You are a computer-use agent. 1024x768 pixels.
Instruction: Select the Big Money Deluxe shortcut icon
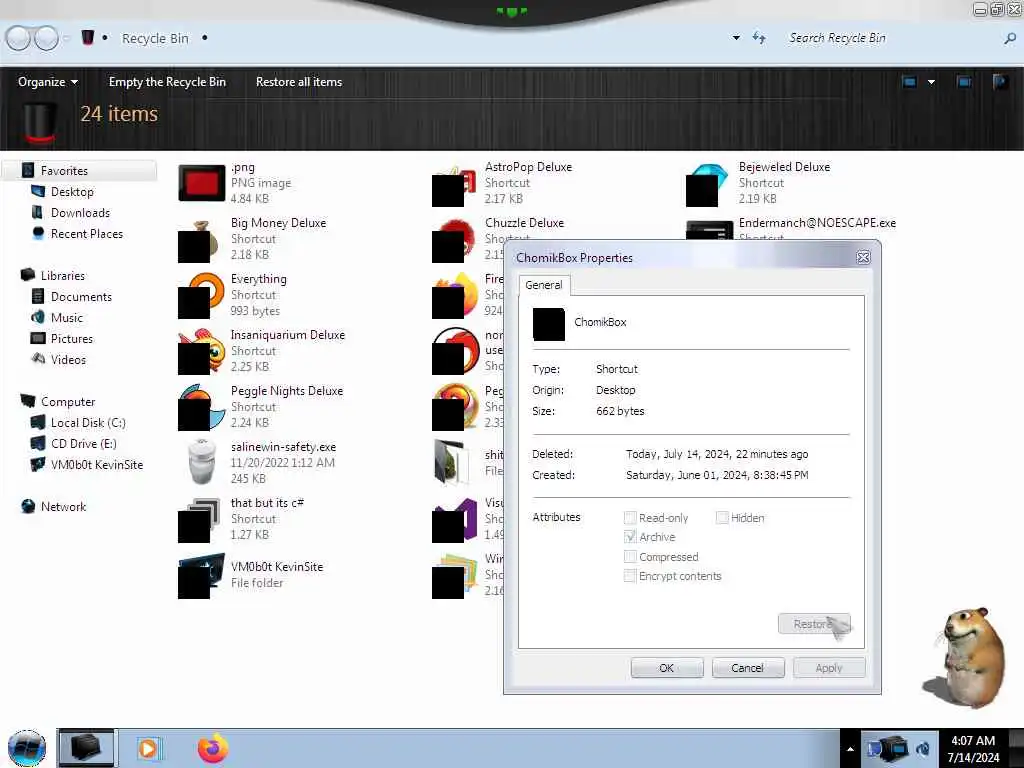(199, 240)
